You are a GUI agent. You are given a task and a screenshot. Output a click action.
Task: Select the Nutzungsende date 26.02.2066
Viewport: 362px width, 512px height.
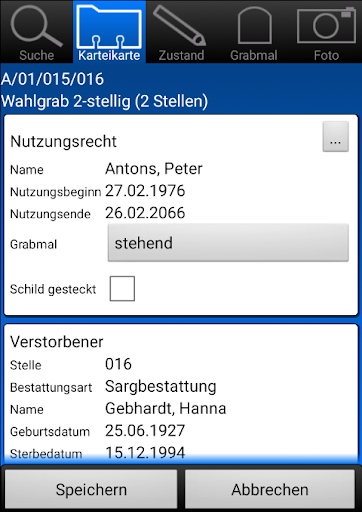pyautogui.click(x=145, y=213)
